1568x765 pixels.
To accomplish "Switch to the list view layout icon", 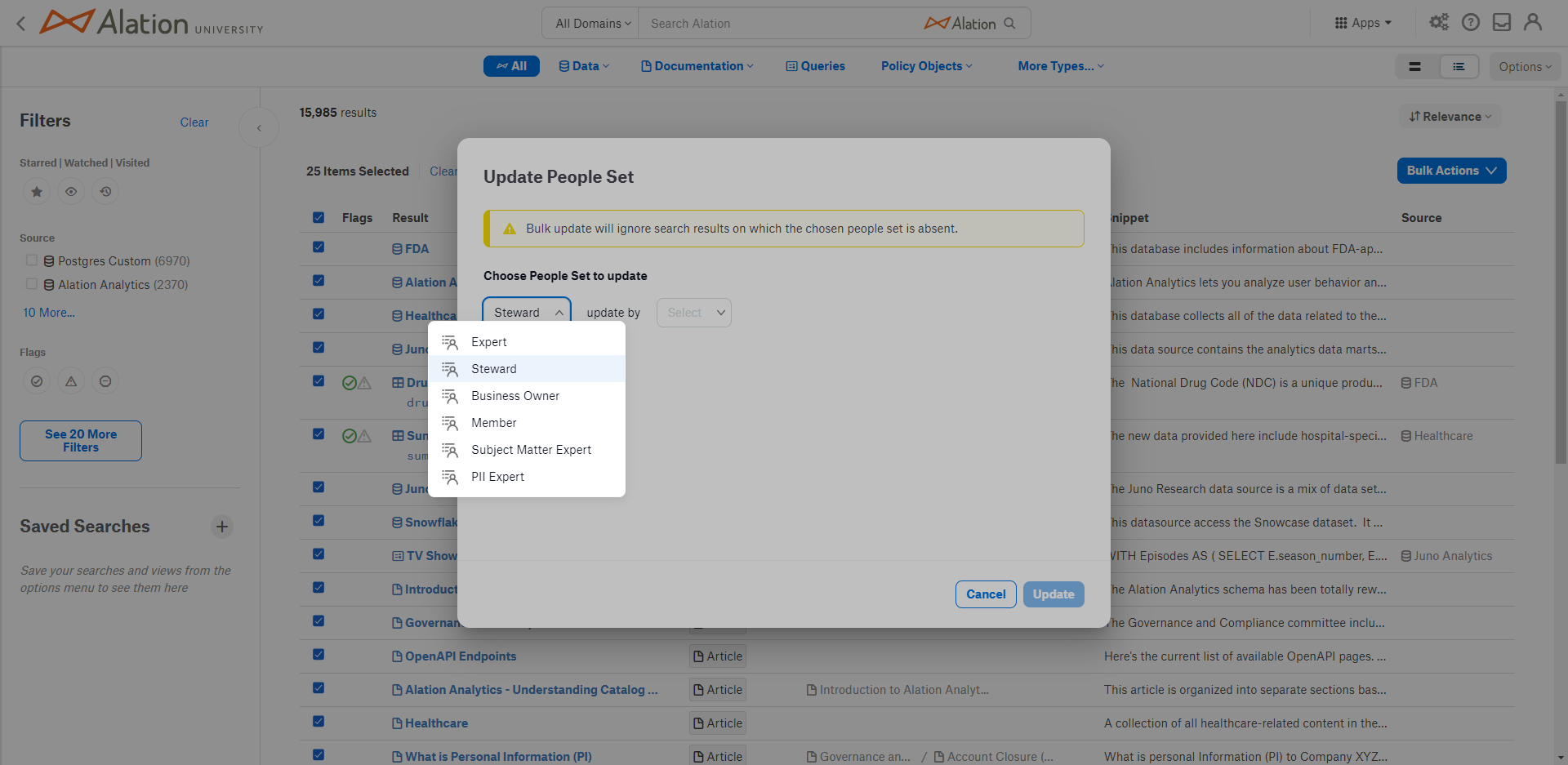I will [1459, 67].
